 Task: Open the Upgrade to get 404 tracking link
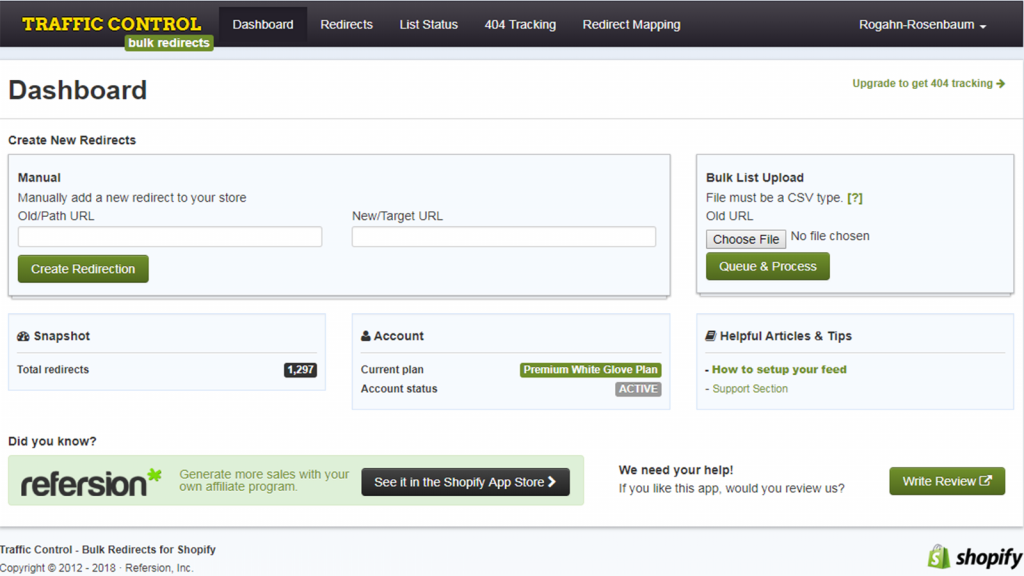pyautogui.click(x=928, y=83)
